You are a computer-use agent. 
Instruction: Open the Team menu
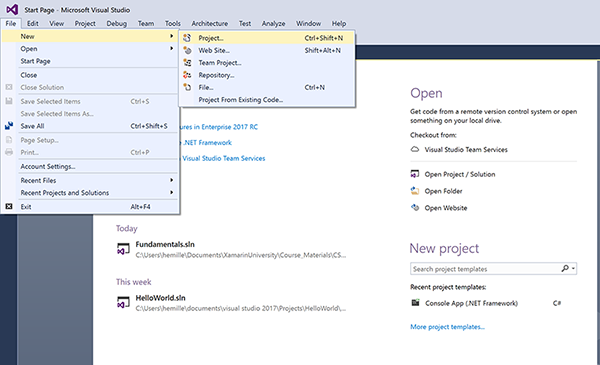click(x=146, y=23)
